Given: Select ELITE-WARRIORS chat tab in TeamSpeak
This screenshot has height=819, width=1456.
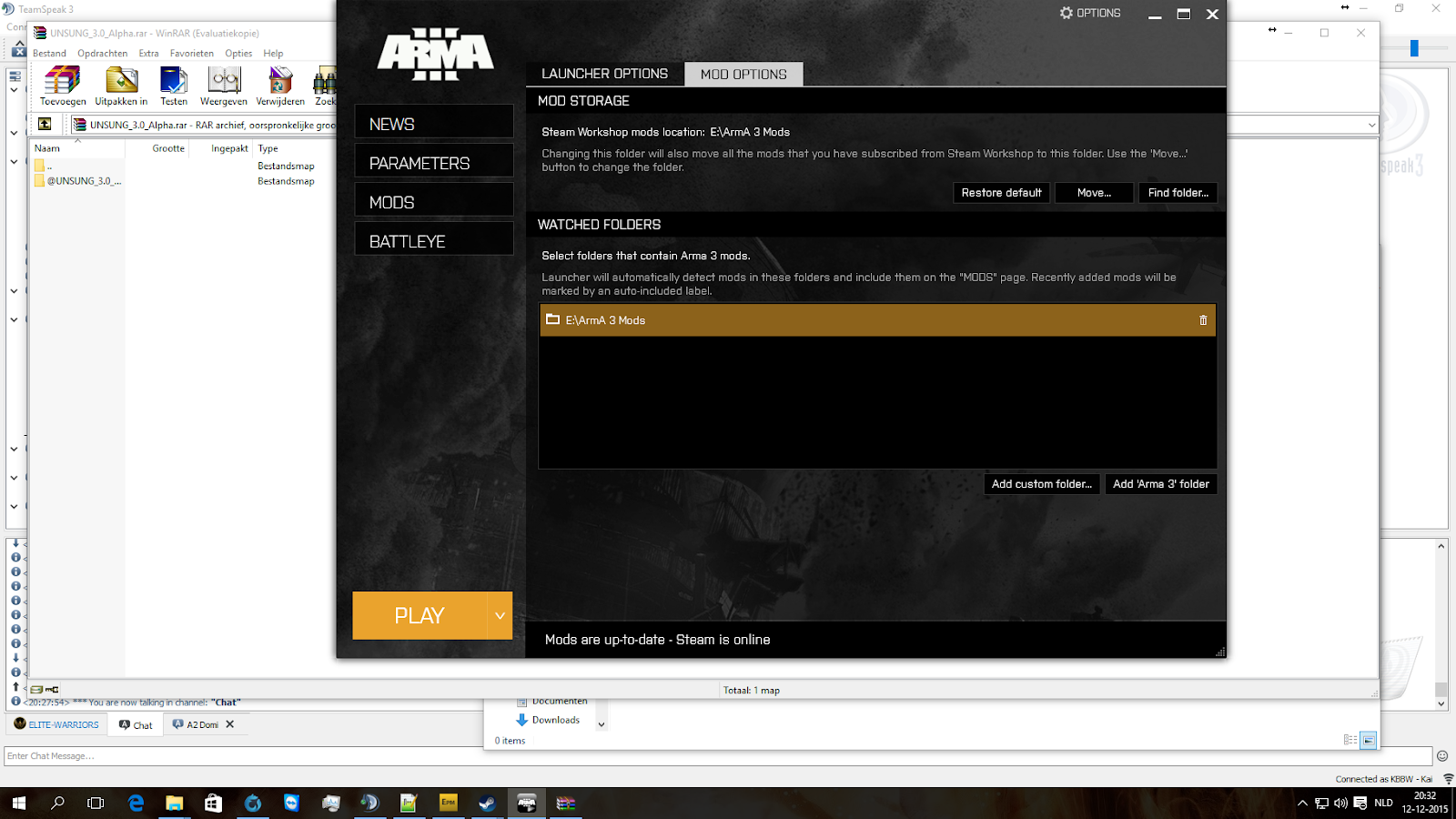Looking at the screenshot, I should [x=56, y=724].
